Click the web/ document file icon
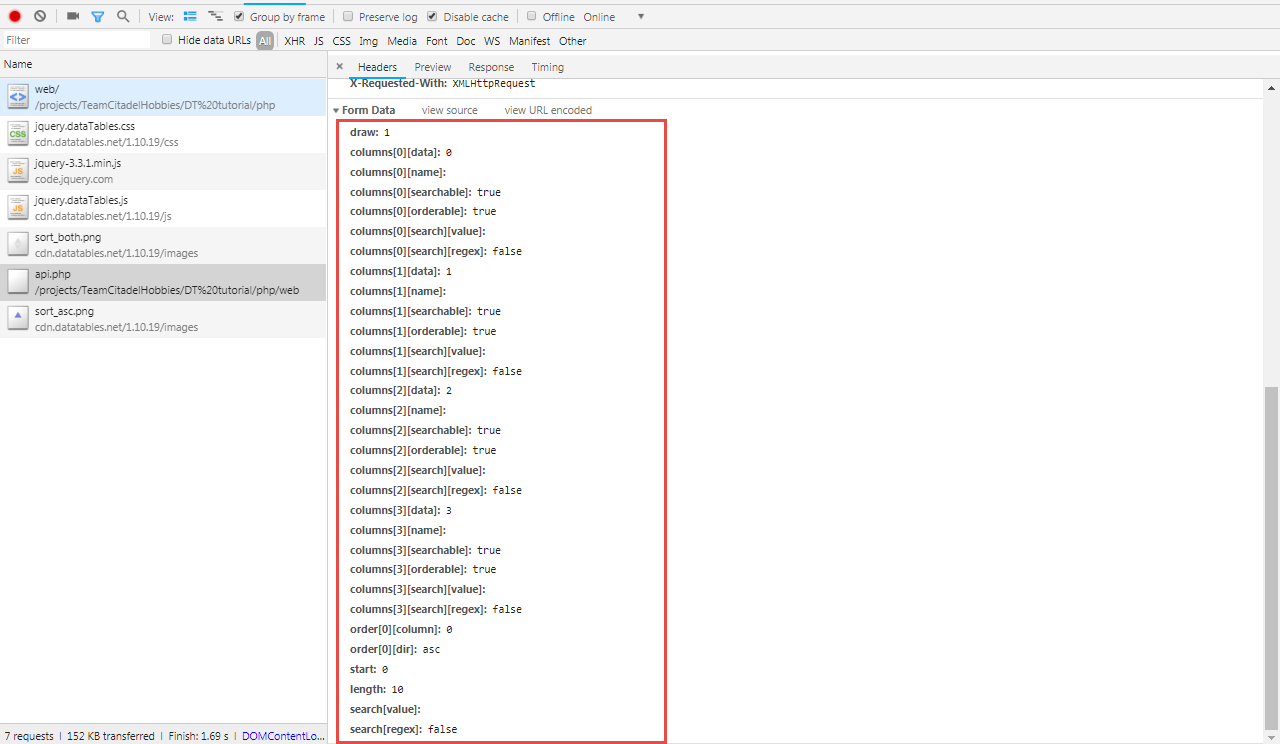1280x744 pixels. (18, 96)
